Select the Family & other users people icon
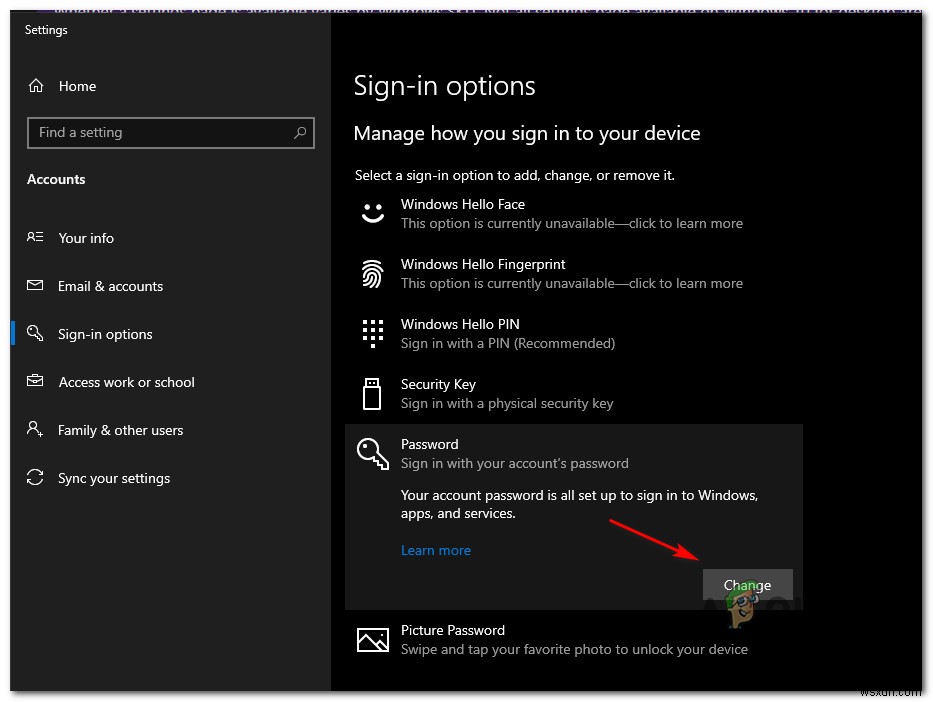The height and width of the screenshot is (702, 933). click(33, 430)
